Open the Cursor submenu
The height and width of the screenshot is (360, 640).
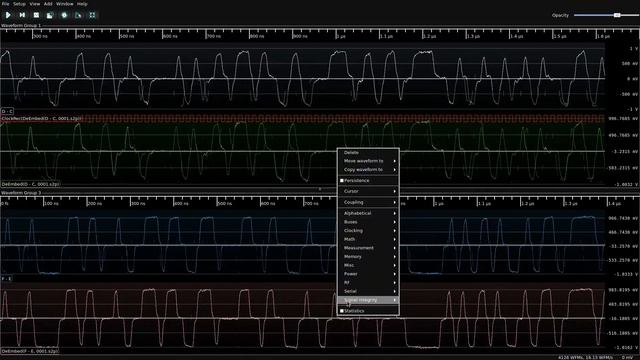coord(368,191)
